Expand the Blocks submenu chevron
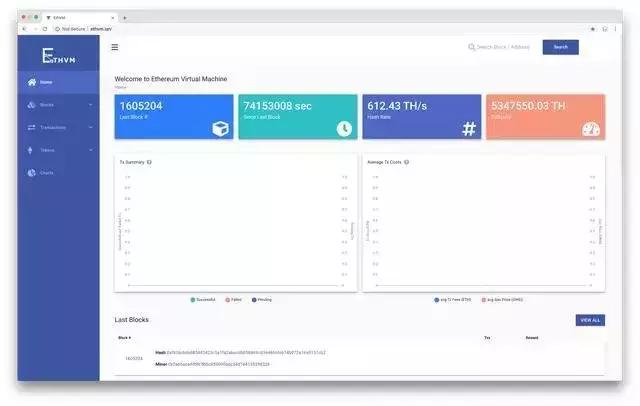640x406 pixels. tap(90, 105)
